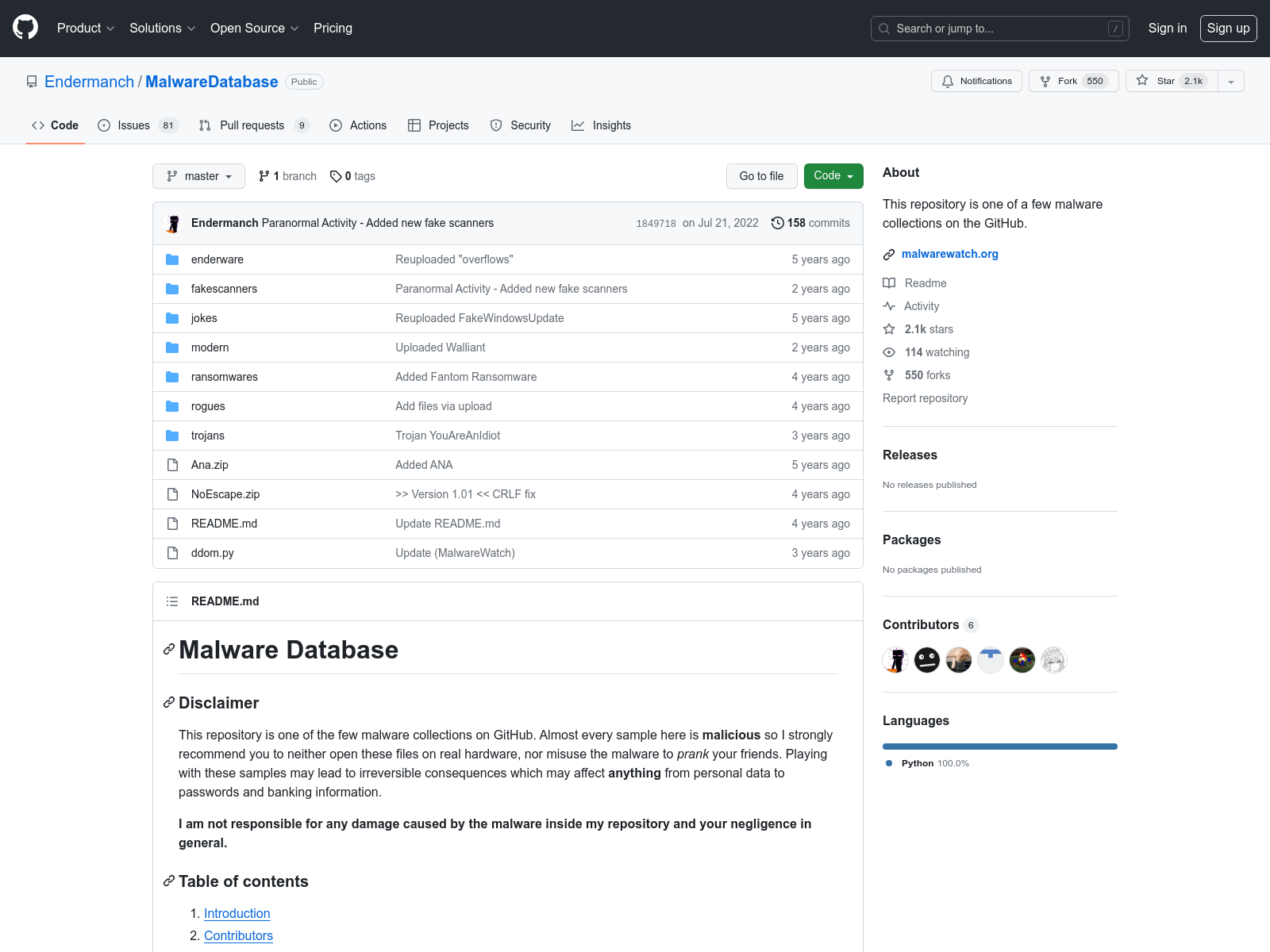The height and width of the screenshot is (952, 1270).
Task: Open the Endermanch owner link
Action: coord(90,82)
